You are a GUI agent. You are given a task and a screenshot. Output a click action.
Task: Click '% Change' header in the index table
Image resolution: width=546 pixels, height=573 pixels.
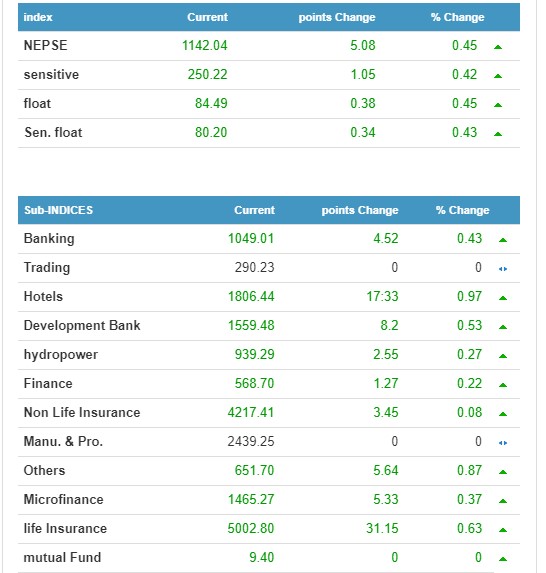pyautogui.click(x=457, y=17)
